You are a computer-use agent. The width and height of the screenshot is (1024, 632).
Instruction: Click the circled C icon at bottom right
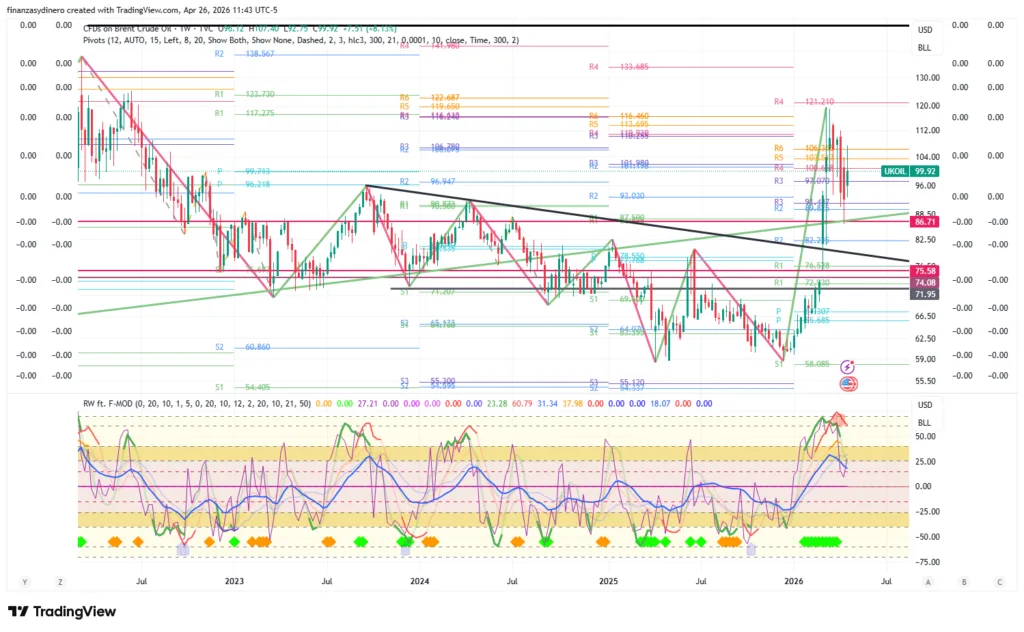point(999,581)
